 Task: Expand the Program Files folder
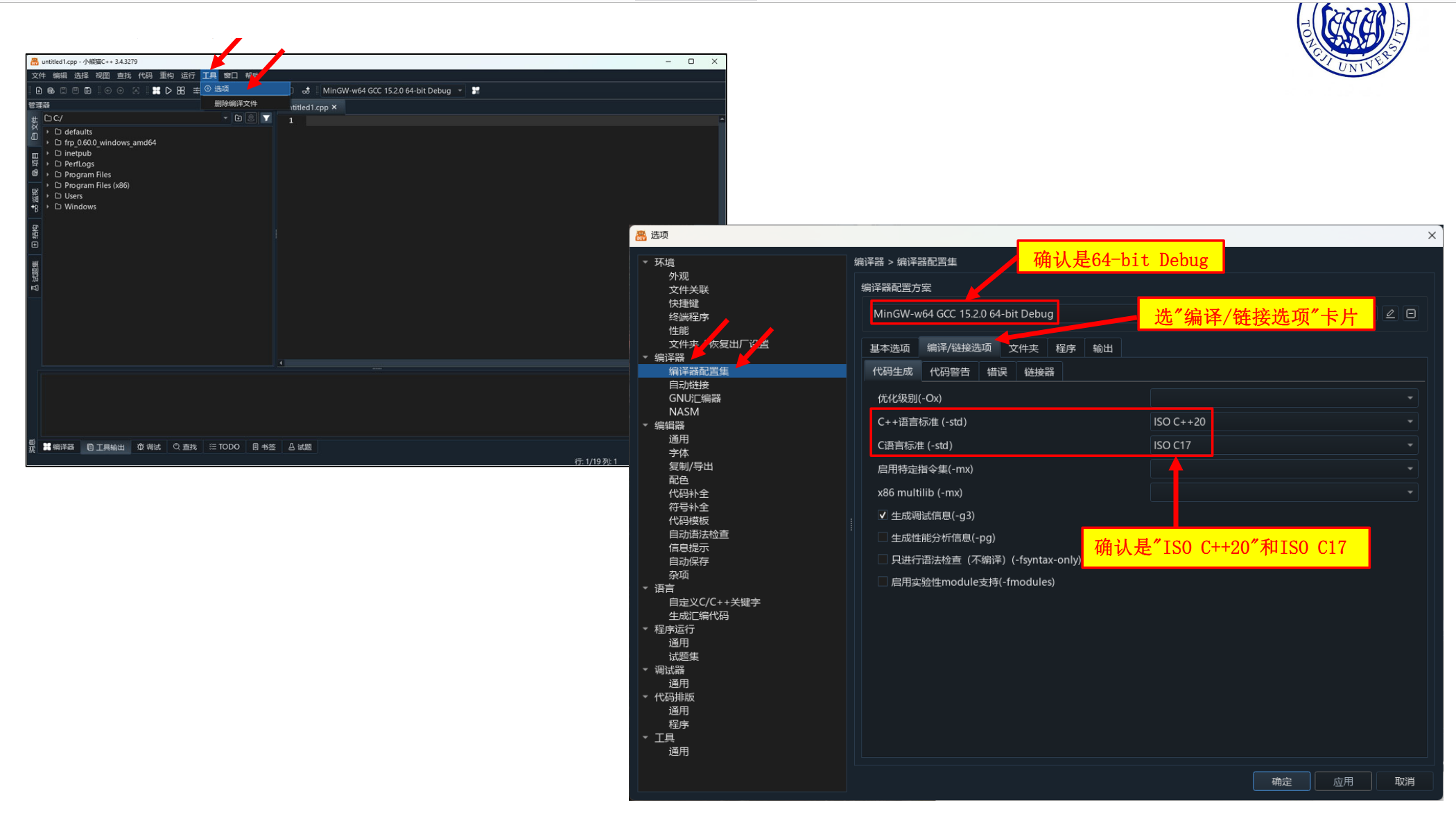tap(48, 175)
